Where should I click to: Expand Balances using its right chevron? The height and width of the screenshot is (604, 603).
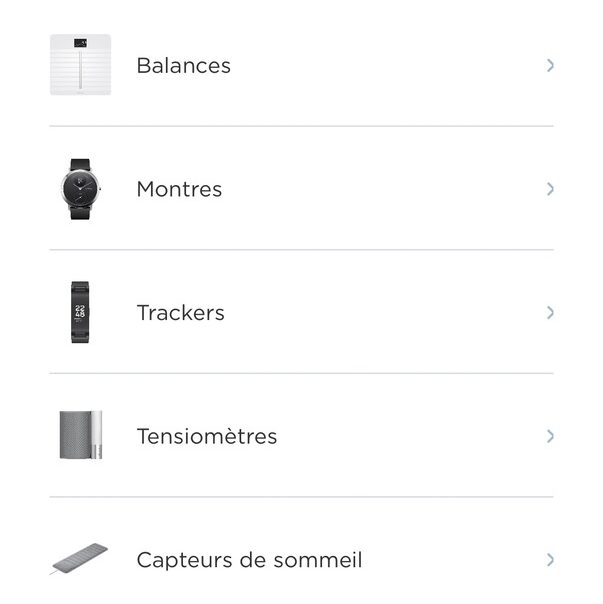(x=550, y=65)
